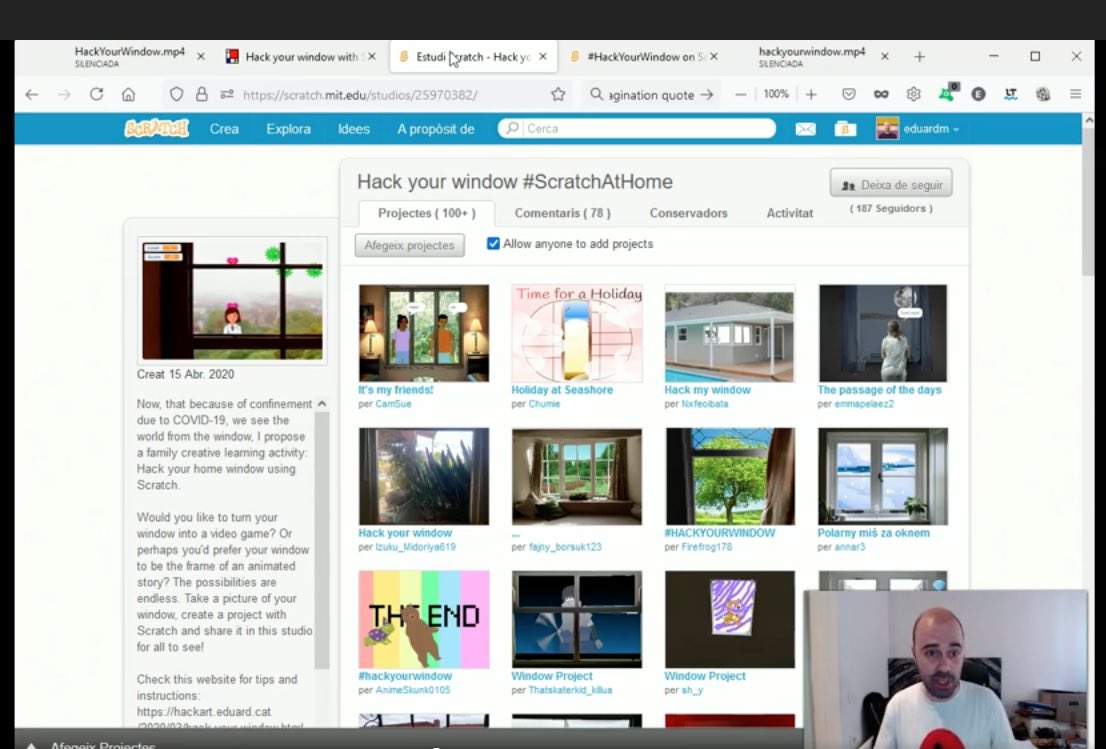
Task: Open the site permissions icon in the address bar
Action: click(226, 95)
